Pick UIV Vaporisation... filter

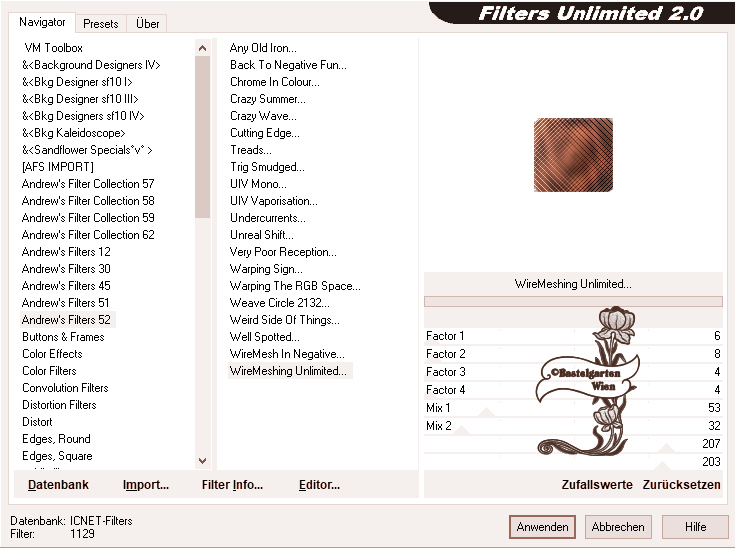pyautogui.click(x=274, y=201)
